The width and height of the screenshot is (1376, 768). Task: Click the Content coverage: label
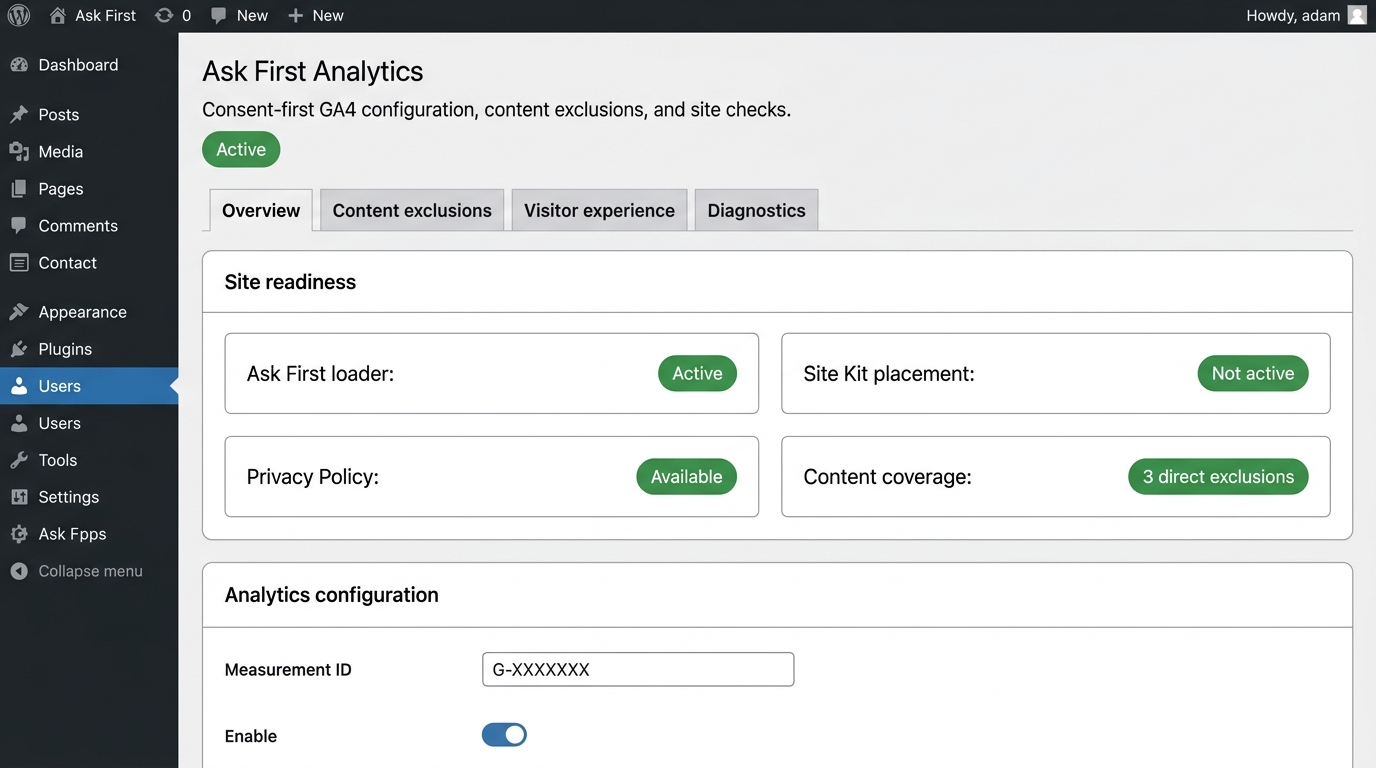(887, 477)
